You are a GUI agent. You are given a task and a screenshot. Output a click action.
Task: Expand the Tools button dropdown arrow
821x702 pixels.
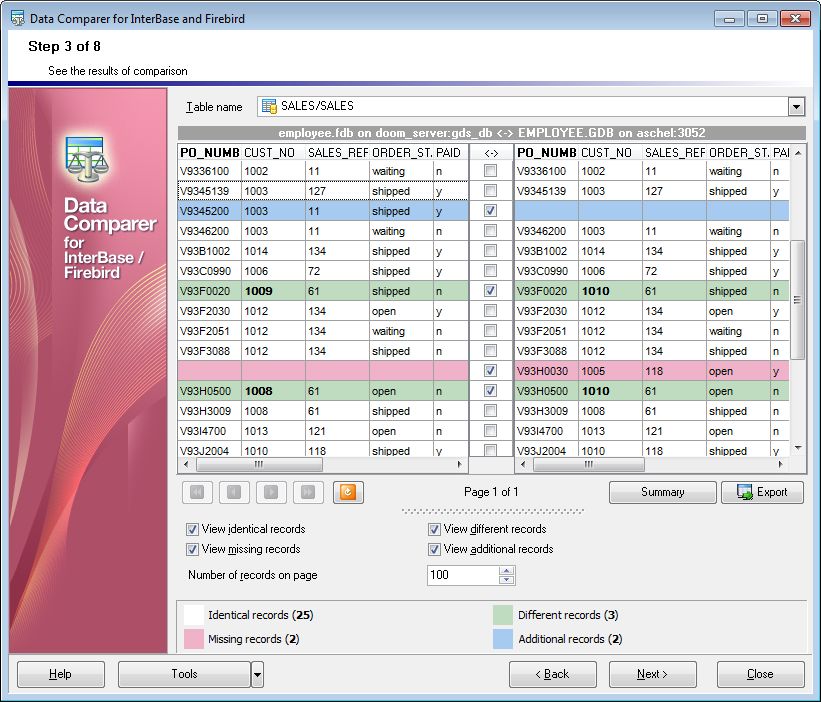[x=257, y=674]
